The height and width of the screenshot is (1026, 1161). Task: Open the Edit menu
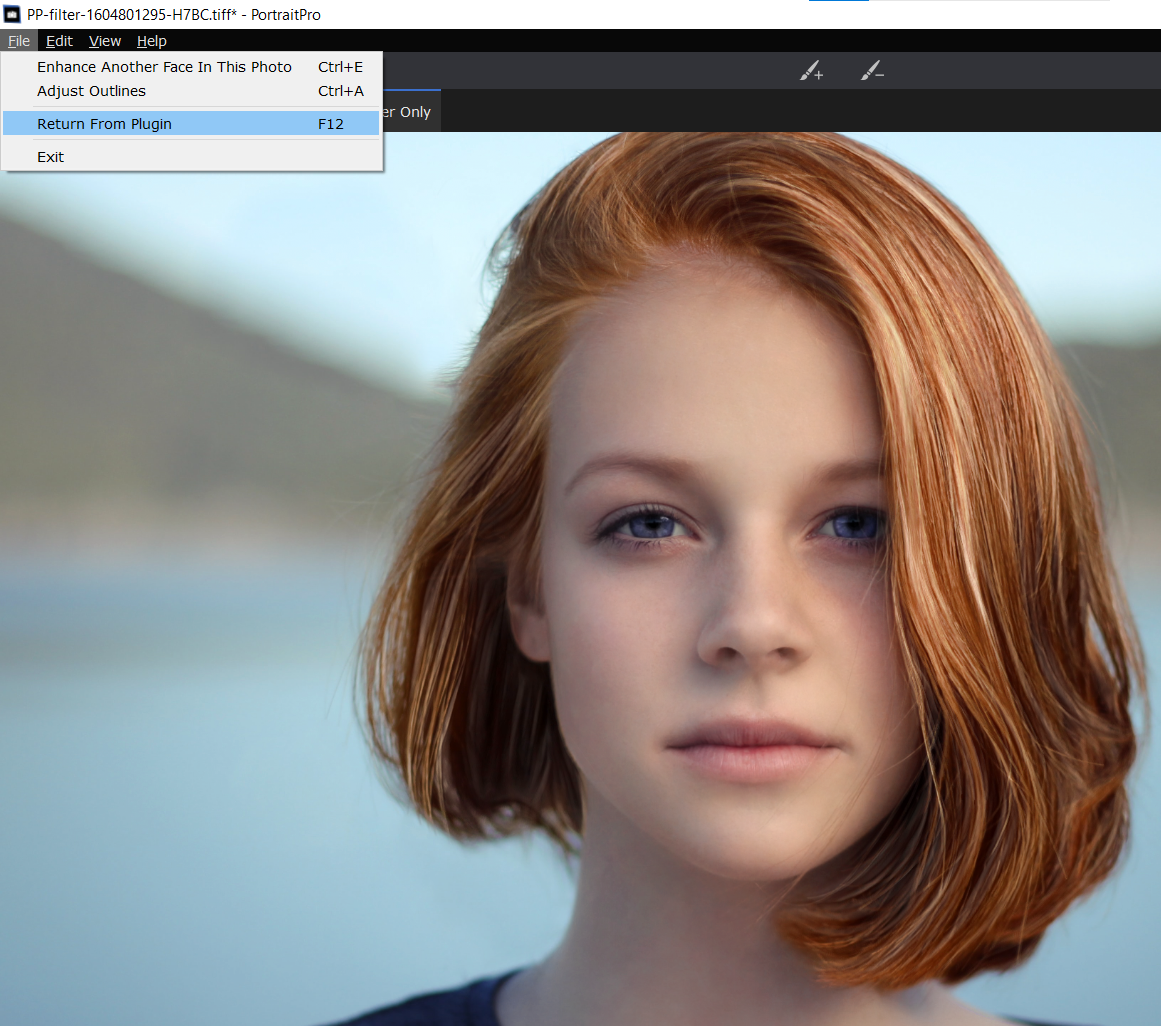tap(59, 41)
